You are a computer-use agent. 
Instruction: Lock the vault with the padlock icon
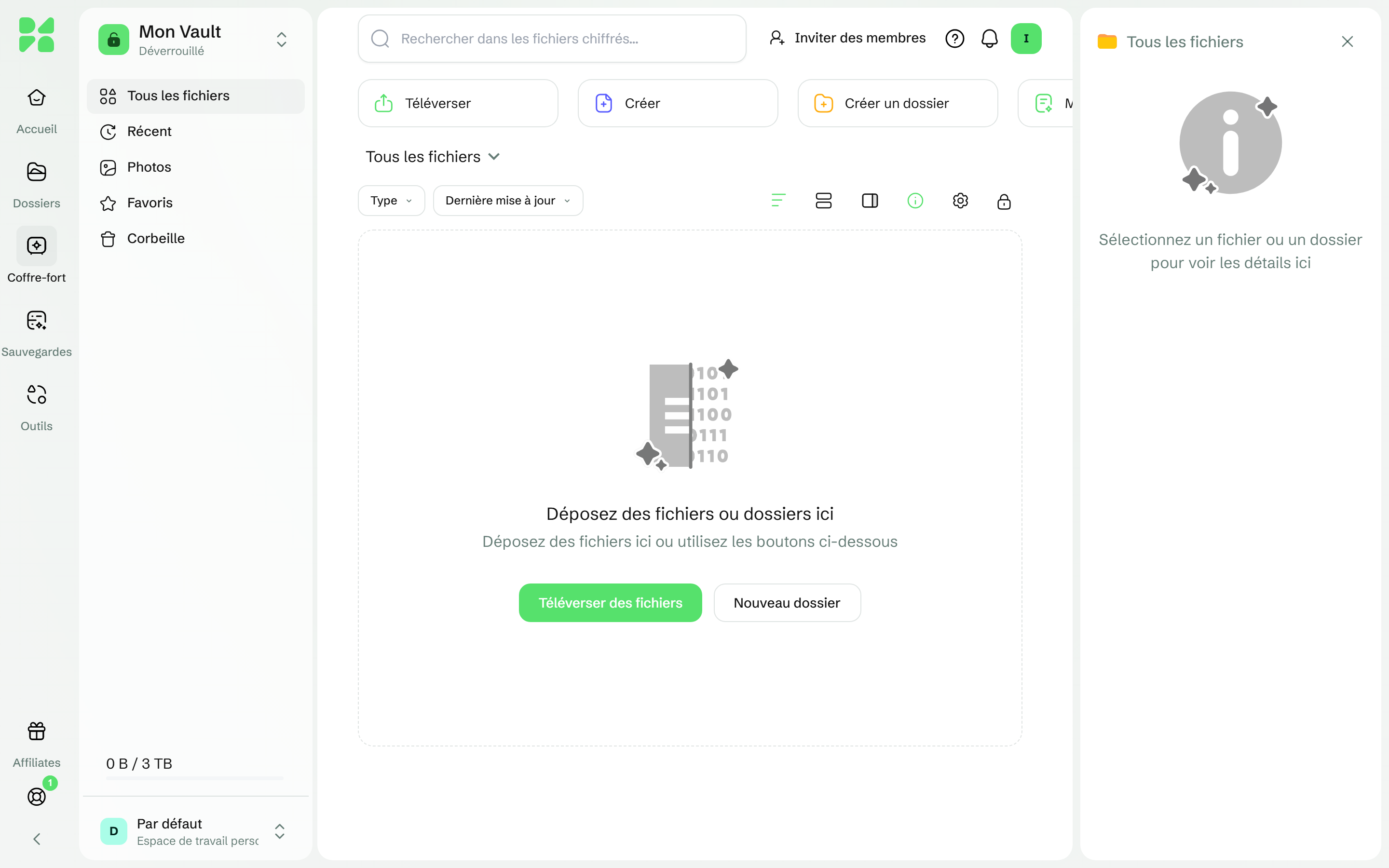tap(1004, 202)
